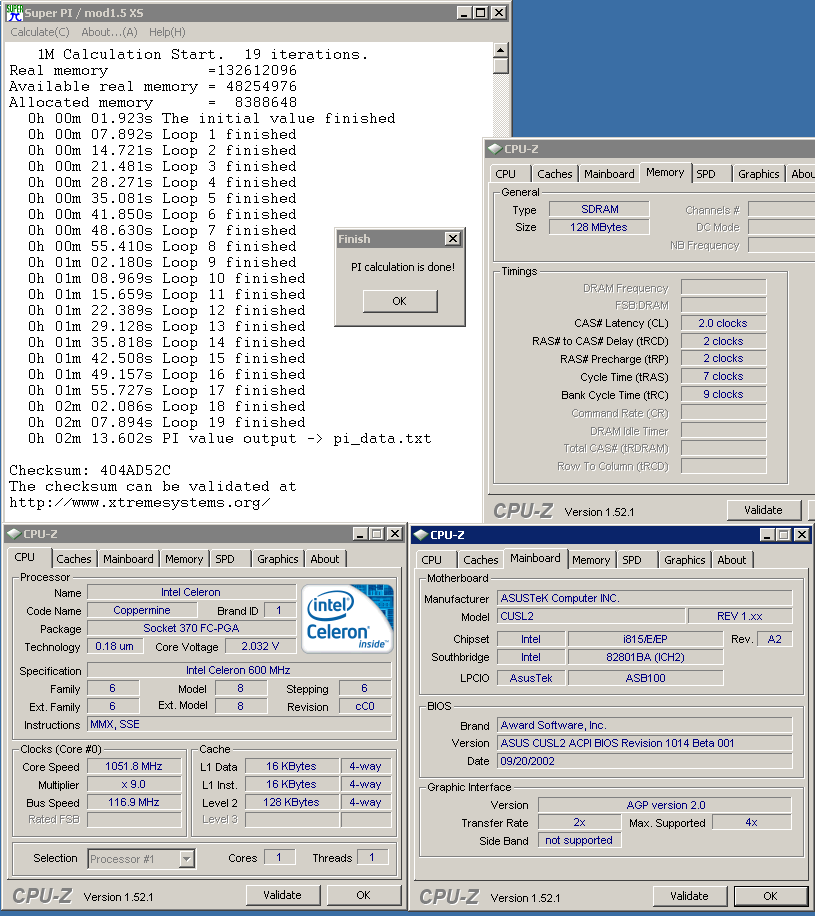
Task: Click the CPU-Z icon in Memory window title
Action: coord(494,149)
